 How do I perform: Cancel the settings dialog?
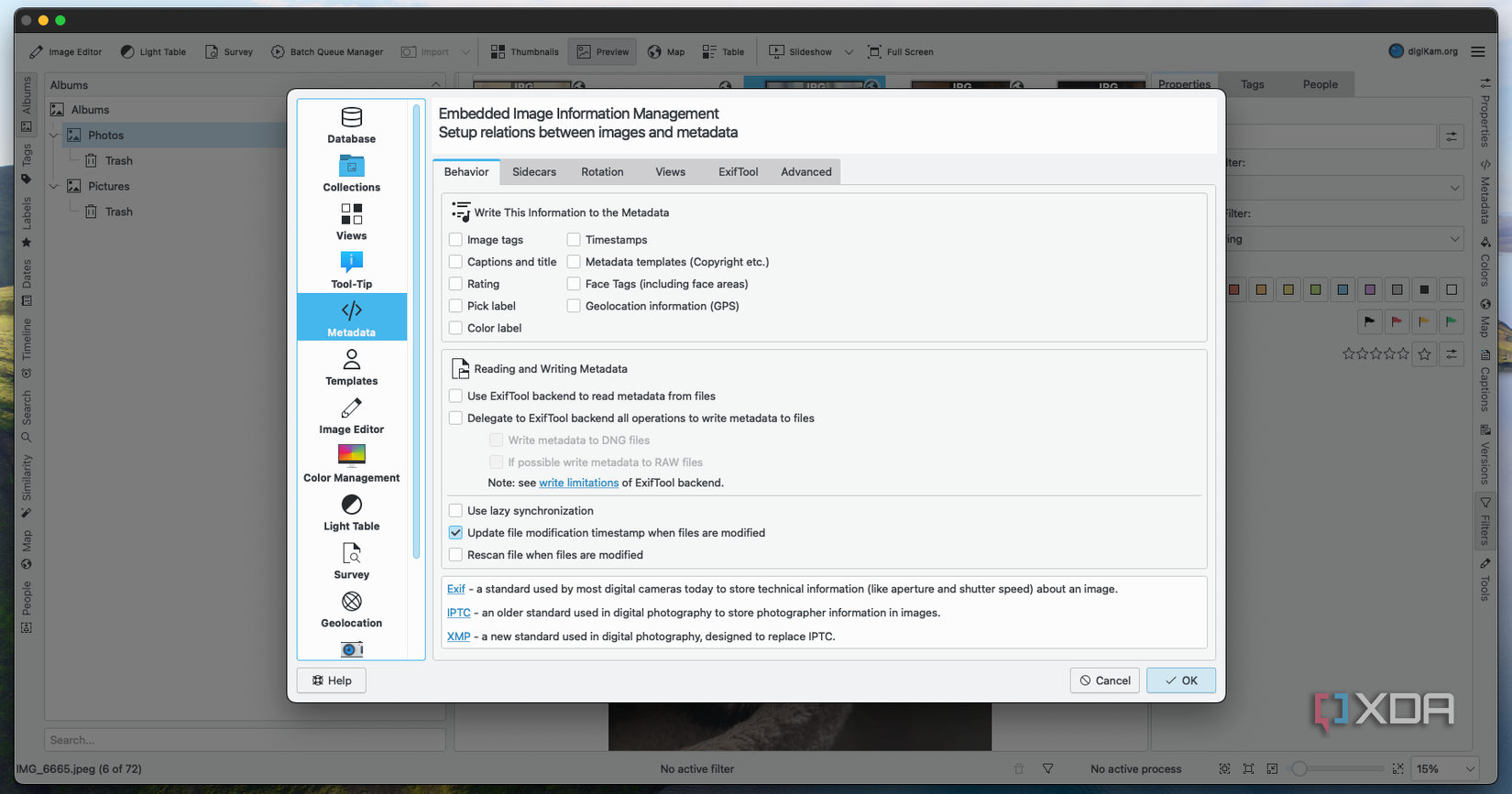1105,680
